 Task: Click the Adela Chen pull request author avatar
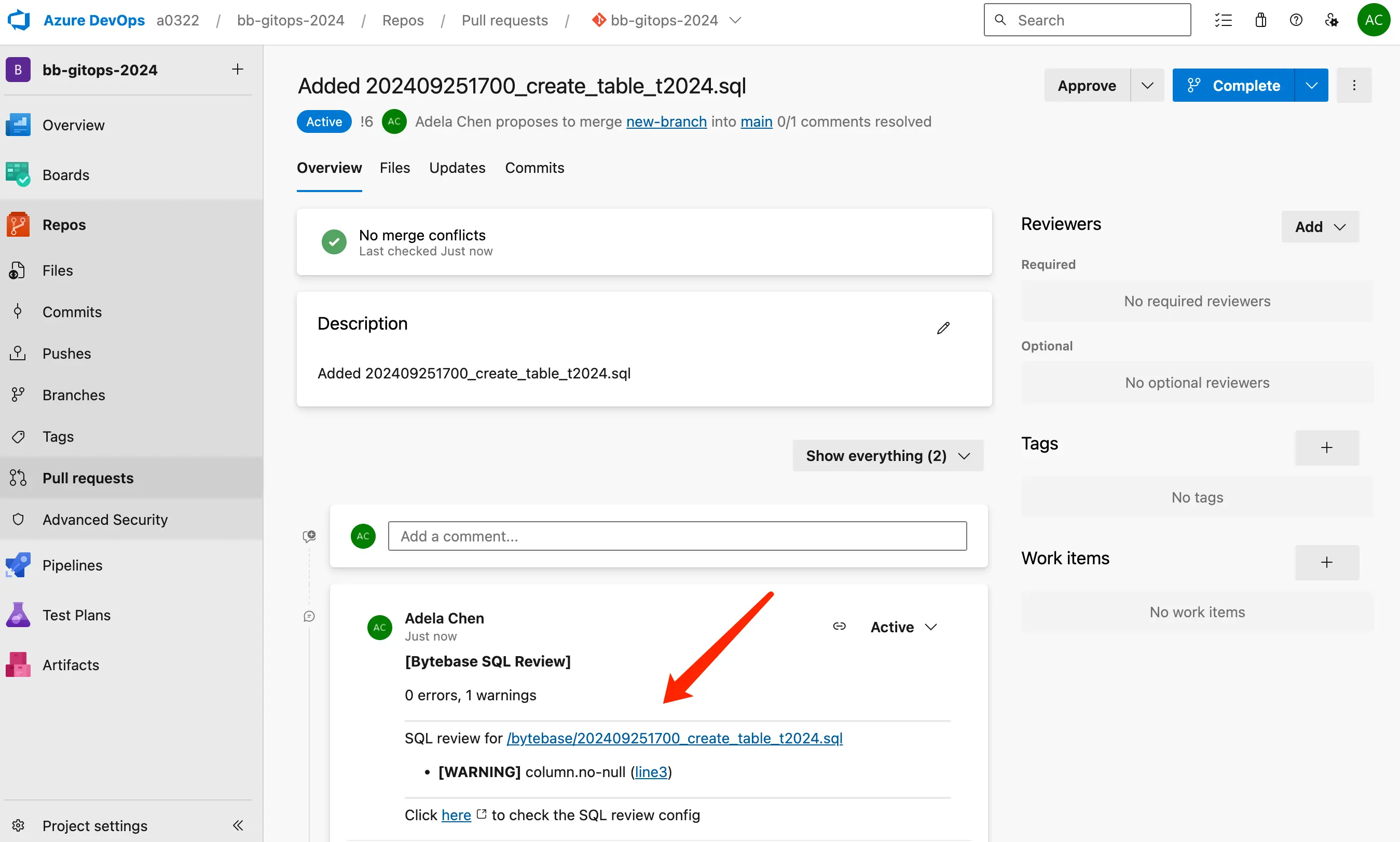point(394,121)
